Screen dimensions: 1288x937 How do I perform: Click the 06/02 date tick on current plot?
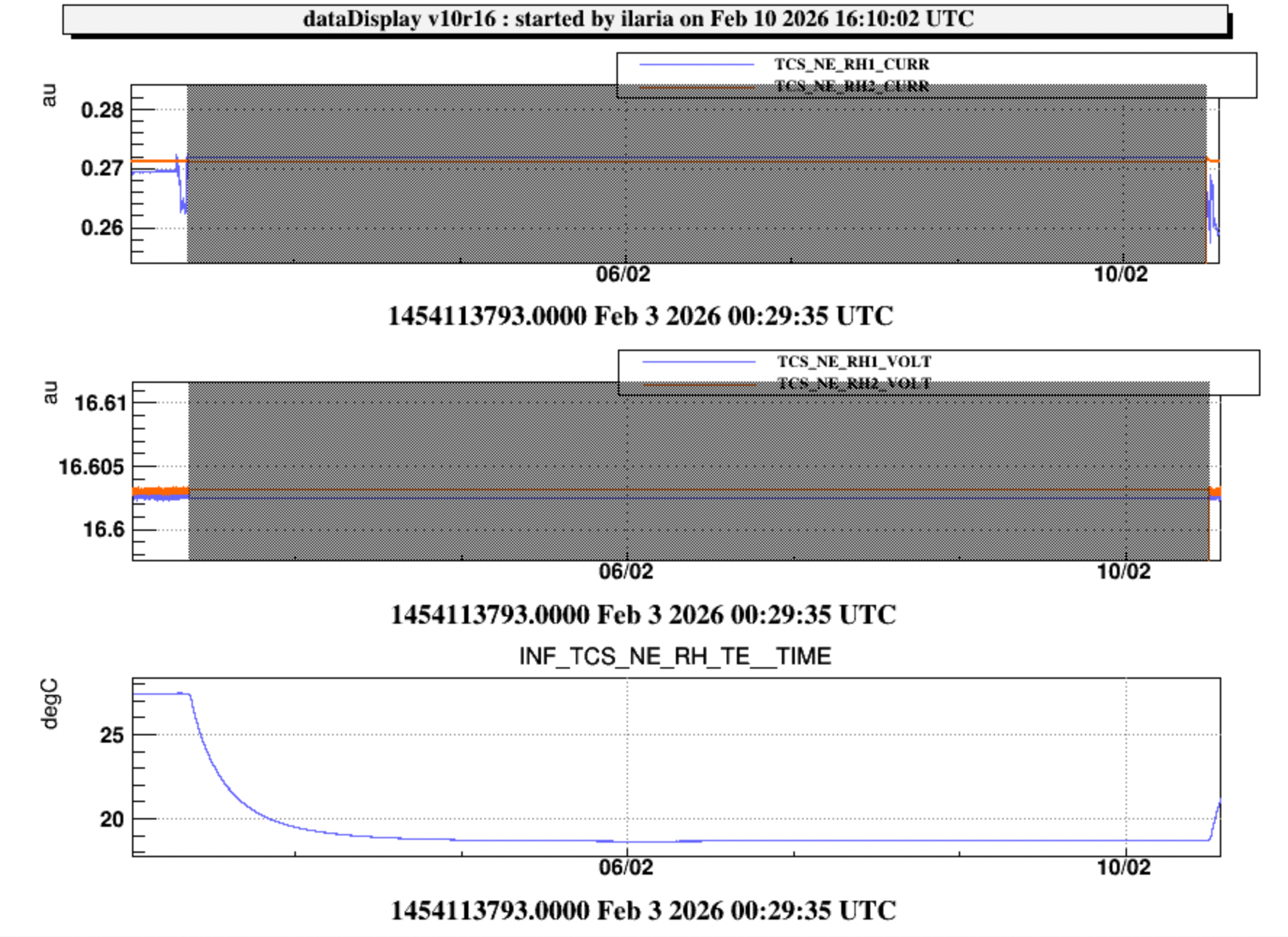click(x=623, y=274)
